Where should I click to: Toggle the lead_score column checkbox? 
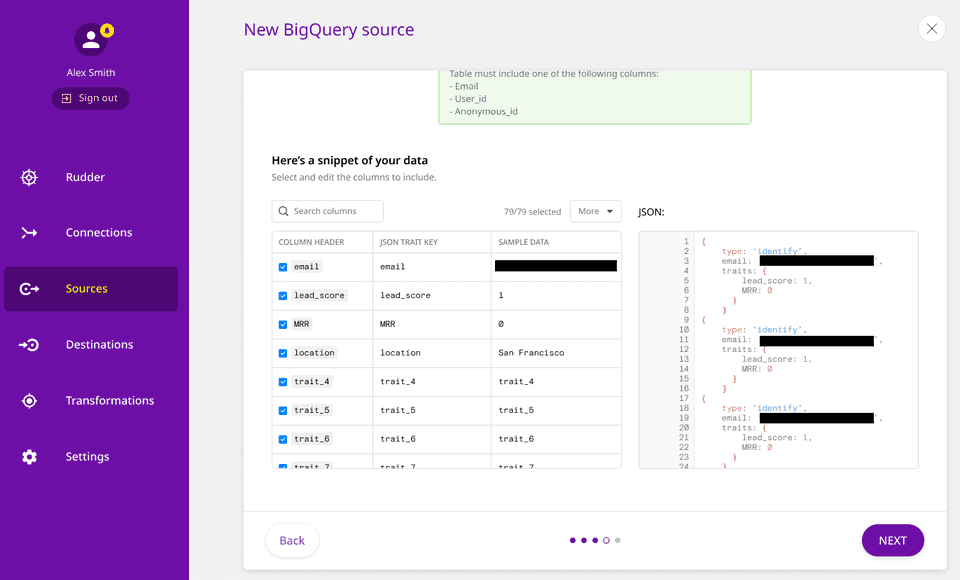point(283,296)
